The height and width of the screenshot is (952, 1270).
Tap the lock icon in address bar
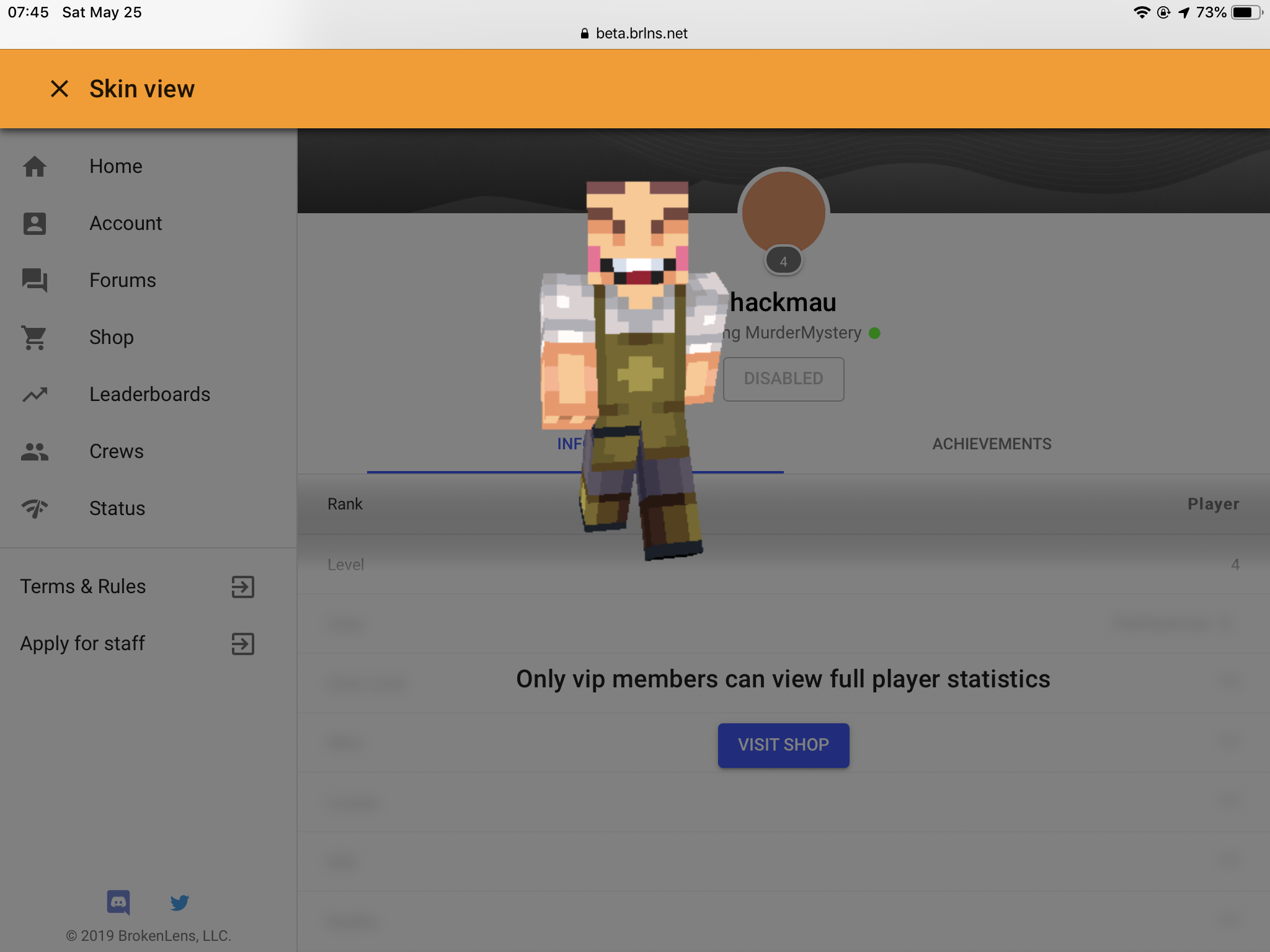[x=584, y=33]
